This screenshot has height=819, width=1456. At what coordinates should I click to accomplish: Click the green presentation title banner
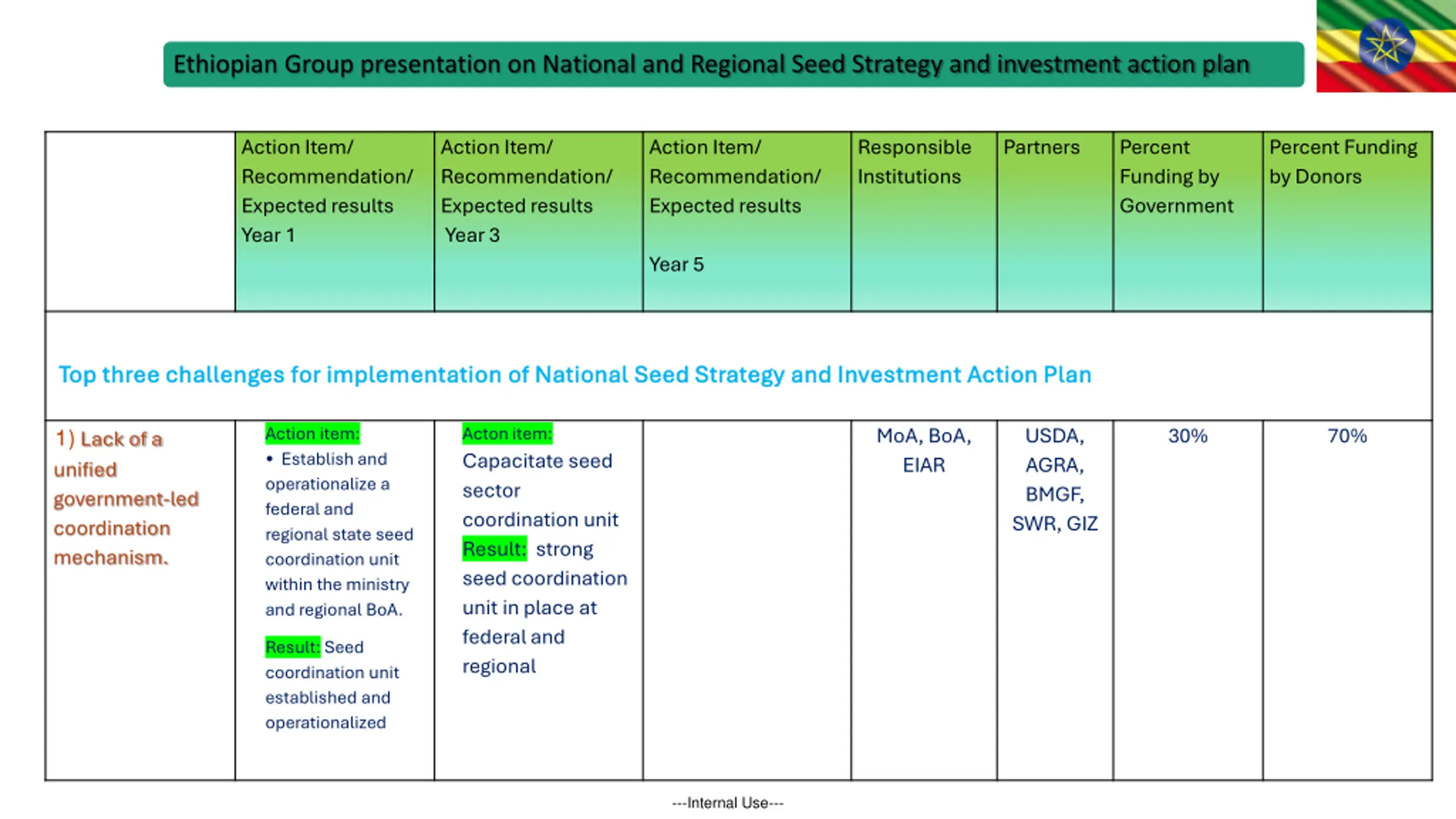(x=733, y=64)
